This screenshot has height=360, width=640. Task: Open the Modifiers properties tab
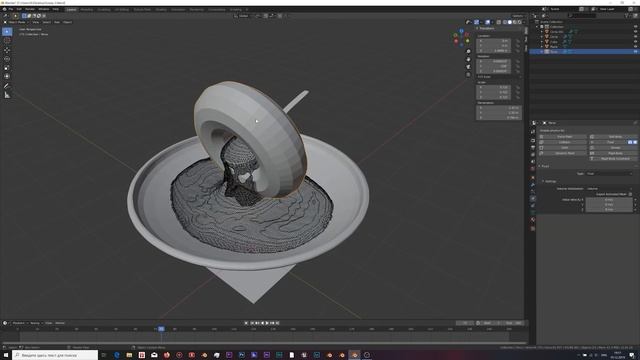[x=533, y=184]
